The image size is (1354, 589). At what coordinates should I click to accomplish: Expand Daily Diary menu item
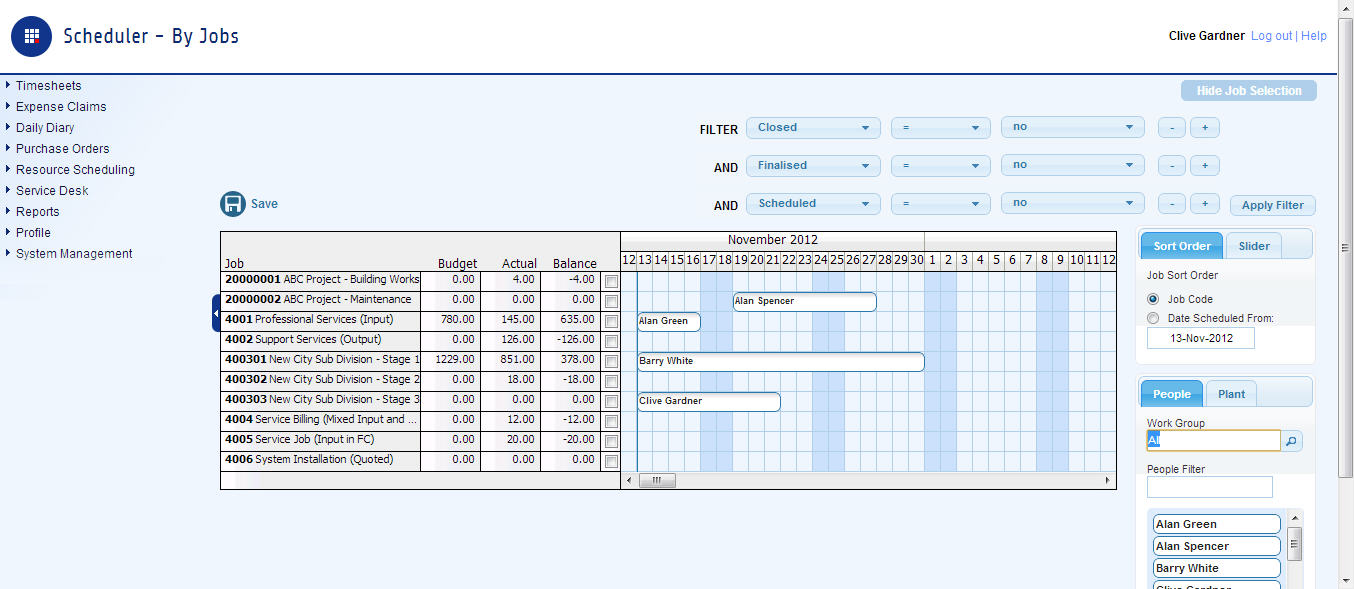click(45, 128)
